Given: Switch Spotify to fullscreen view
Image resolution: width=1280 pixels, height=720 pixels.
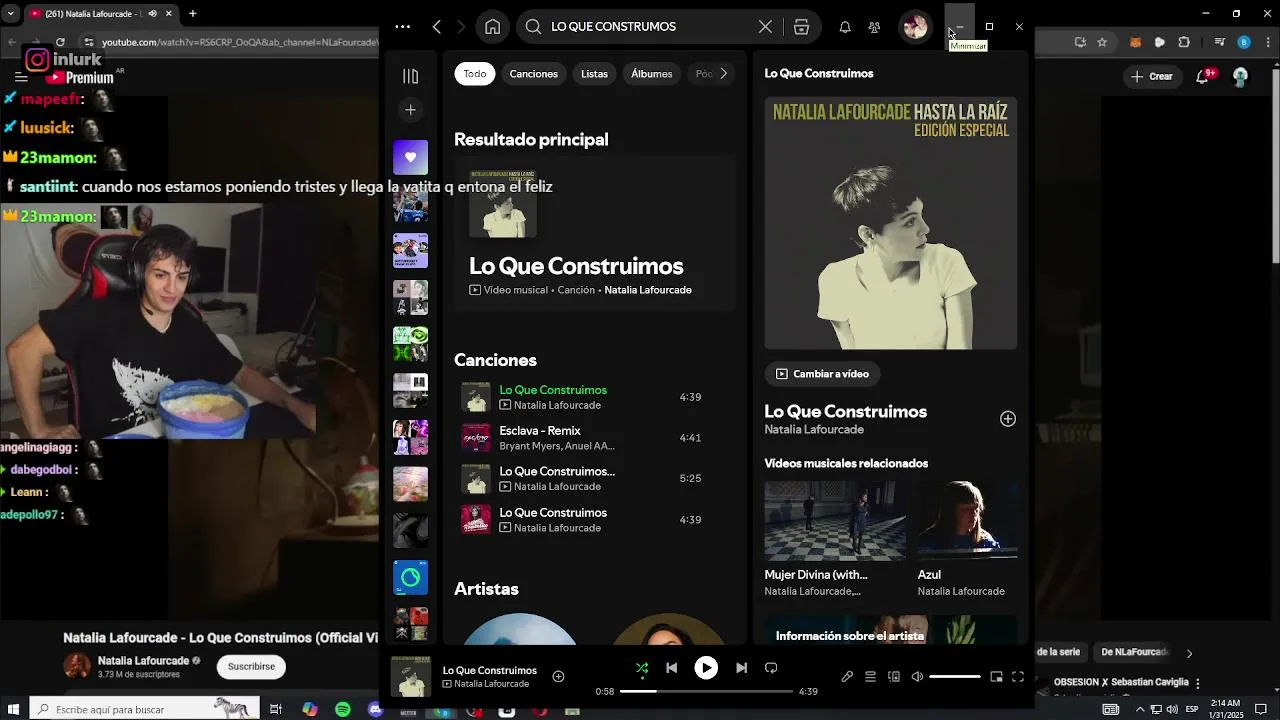Looking at the screenshot, I should coord(1018,677).
